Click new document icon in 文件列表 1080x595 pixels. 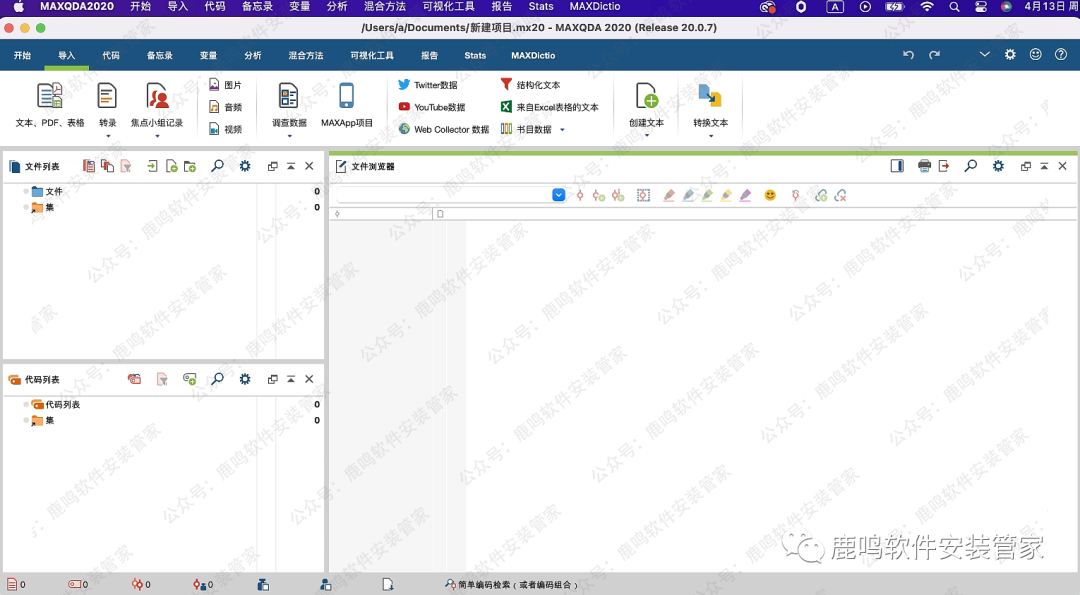pyautogui.click(x=172, y=166)
